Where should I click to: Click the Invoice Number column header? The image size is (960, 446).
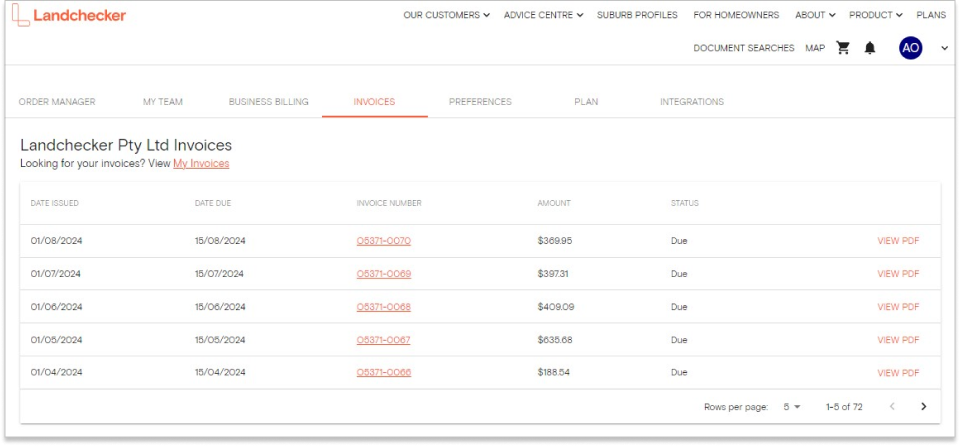pyautogui.click(x=389, y=203)
